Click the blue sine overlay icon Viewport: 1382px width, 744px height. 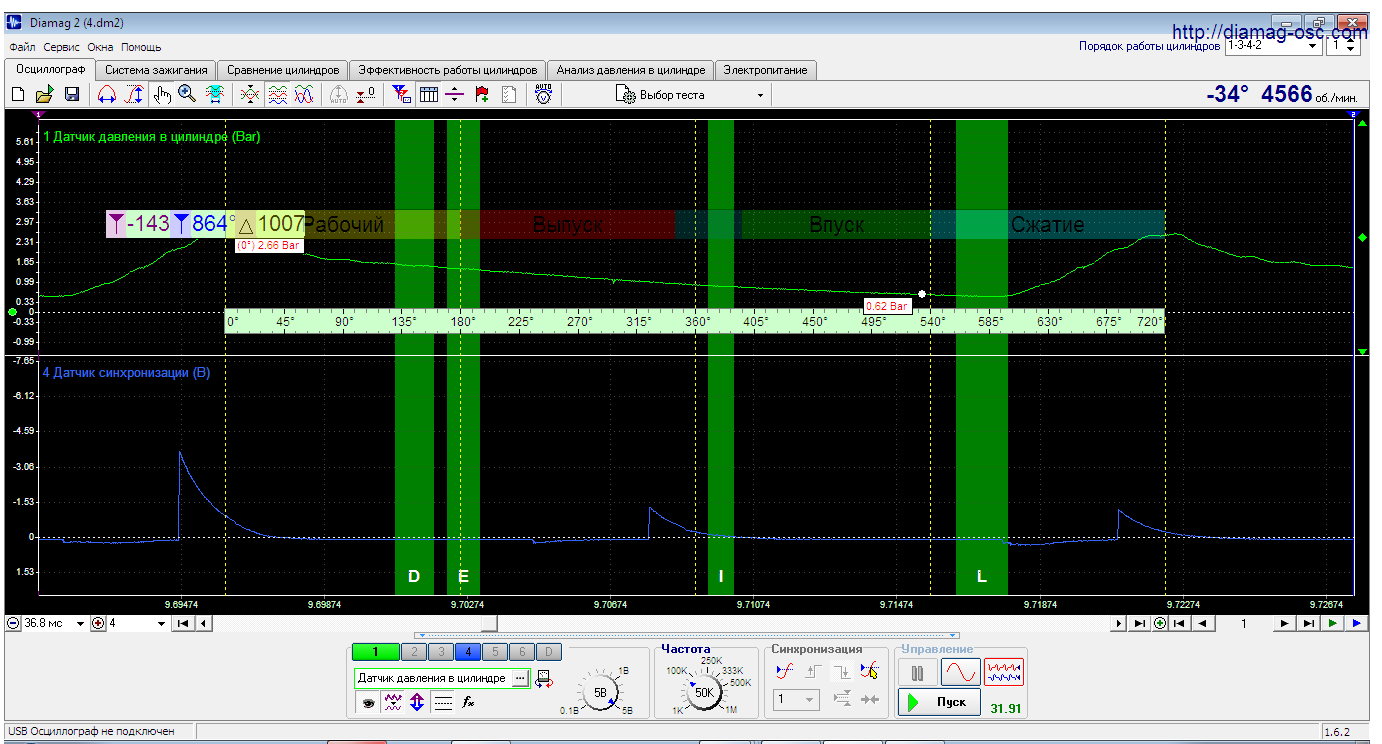point(304,94)
